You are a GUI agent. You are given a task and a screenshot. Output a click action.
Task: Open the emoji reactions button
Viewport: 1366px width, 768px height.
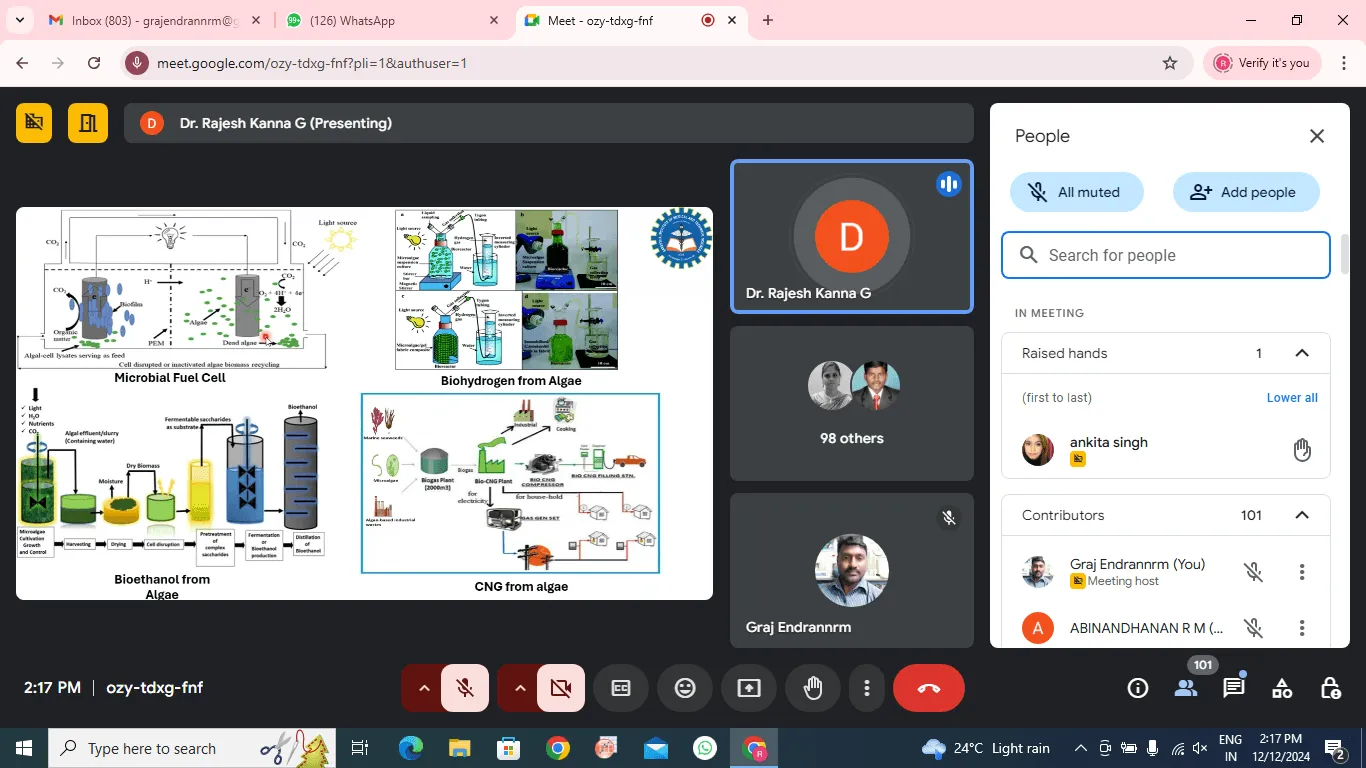pyautogui.click(x=685, y=688)
